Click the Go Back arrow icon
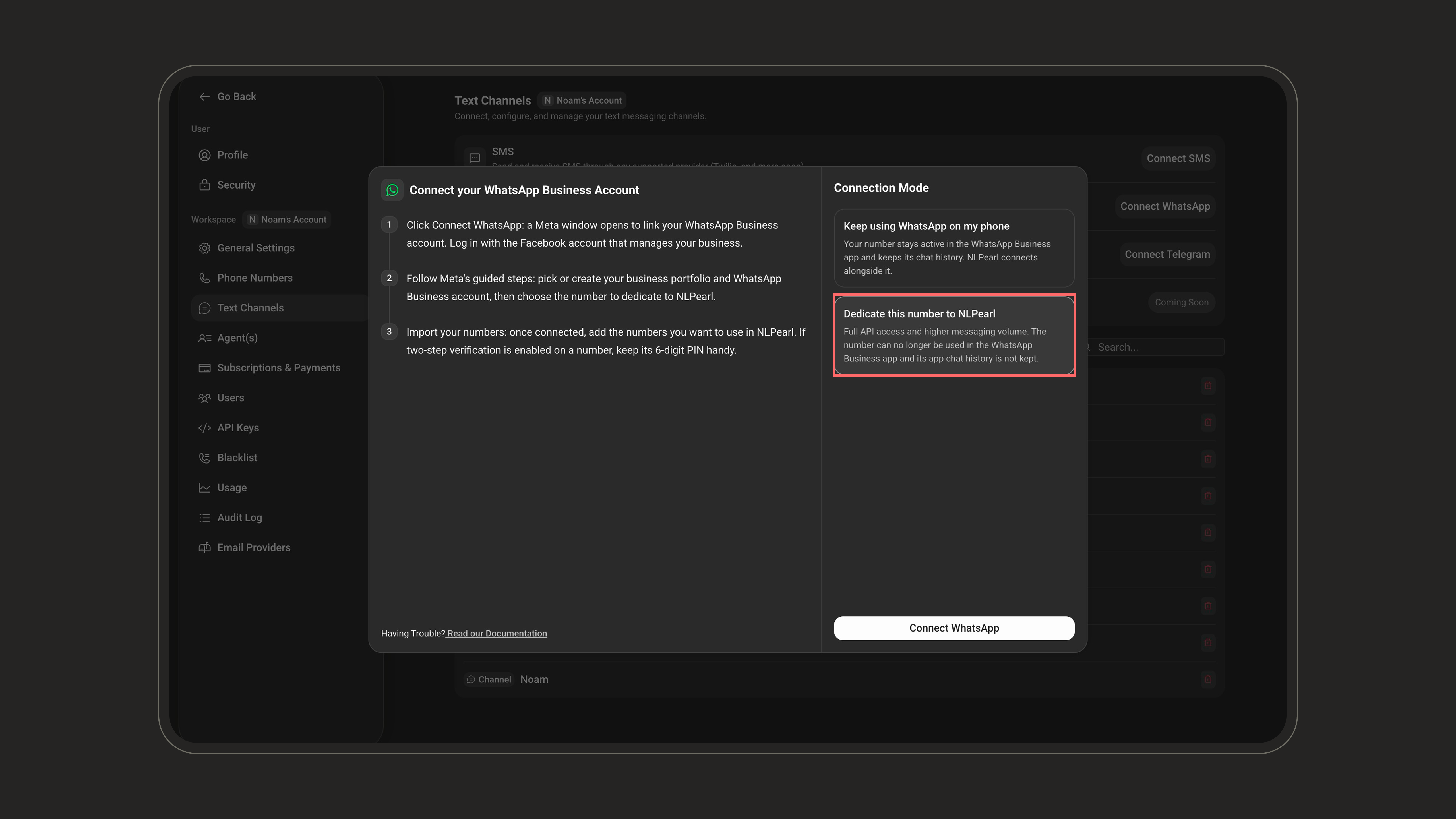1456x819 pixels. coord(205,97)
